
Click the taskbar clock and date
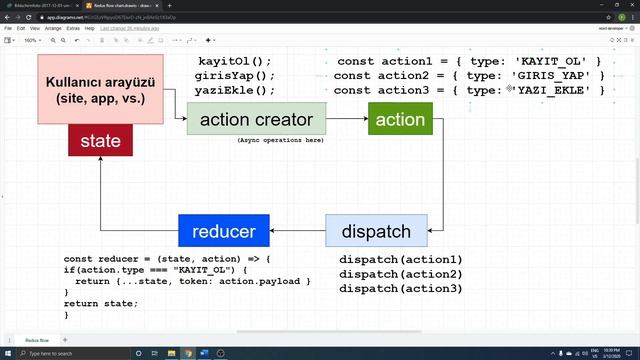click(x=611, y=353)
